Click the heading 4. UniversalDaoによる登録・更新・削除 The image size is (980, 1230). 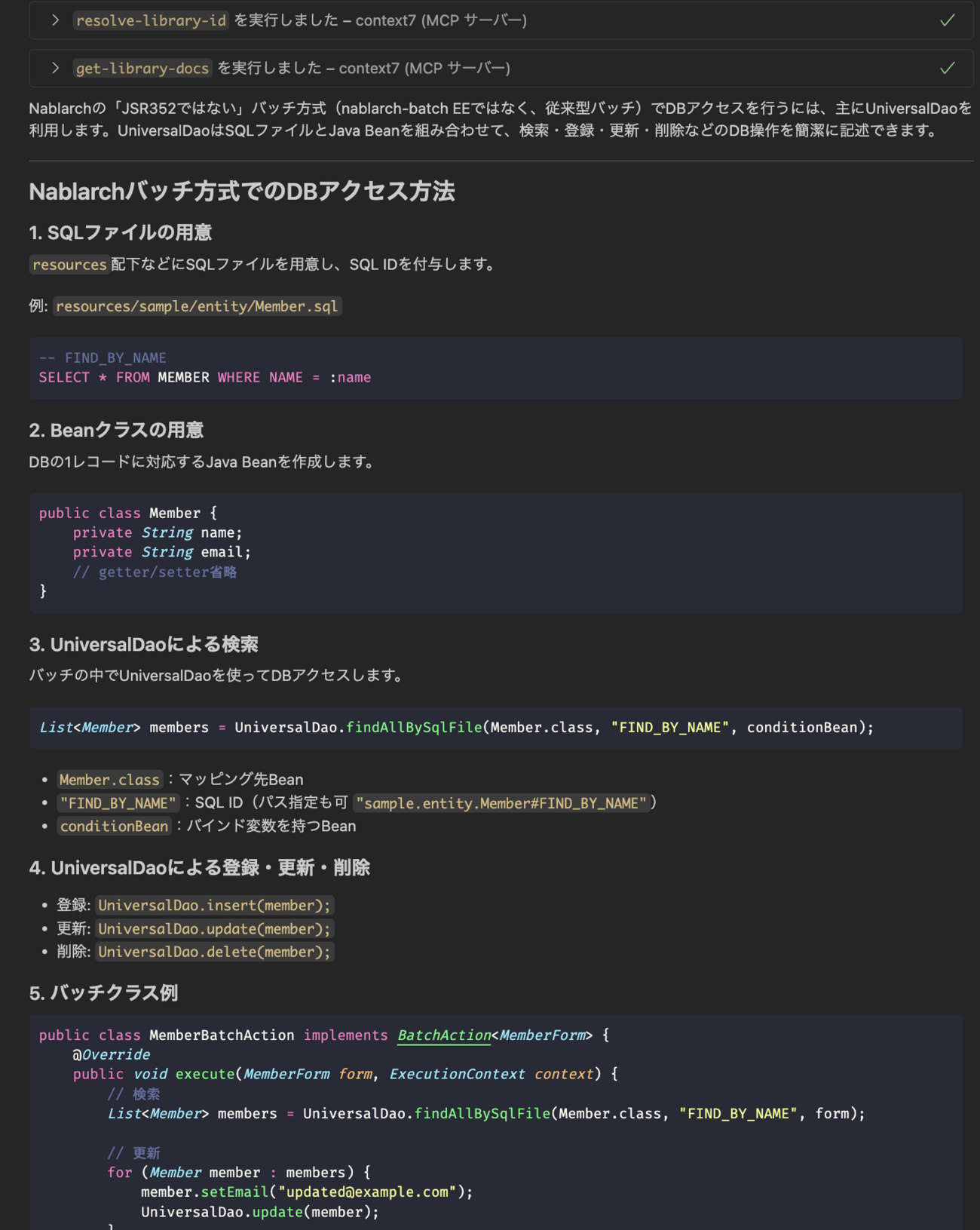coord(200,868)
